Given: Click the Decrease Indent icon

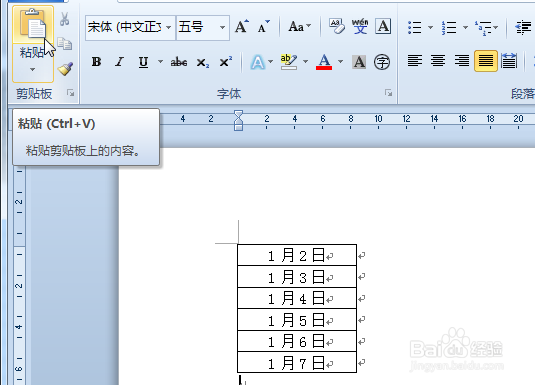Looking at the screenshot, I should click(x=523, y=27).
